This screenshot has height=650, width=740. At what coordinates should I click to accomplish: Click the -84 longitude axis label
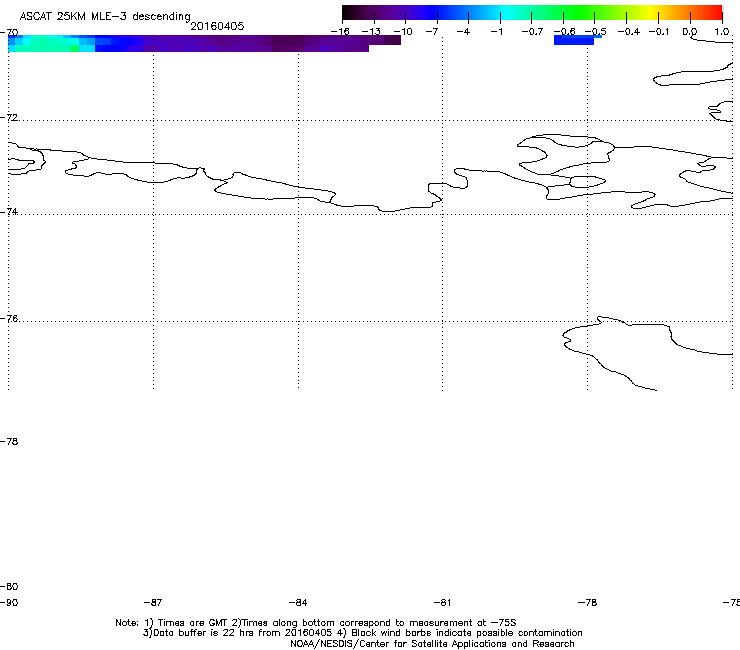[x=298, y=602]
